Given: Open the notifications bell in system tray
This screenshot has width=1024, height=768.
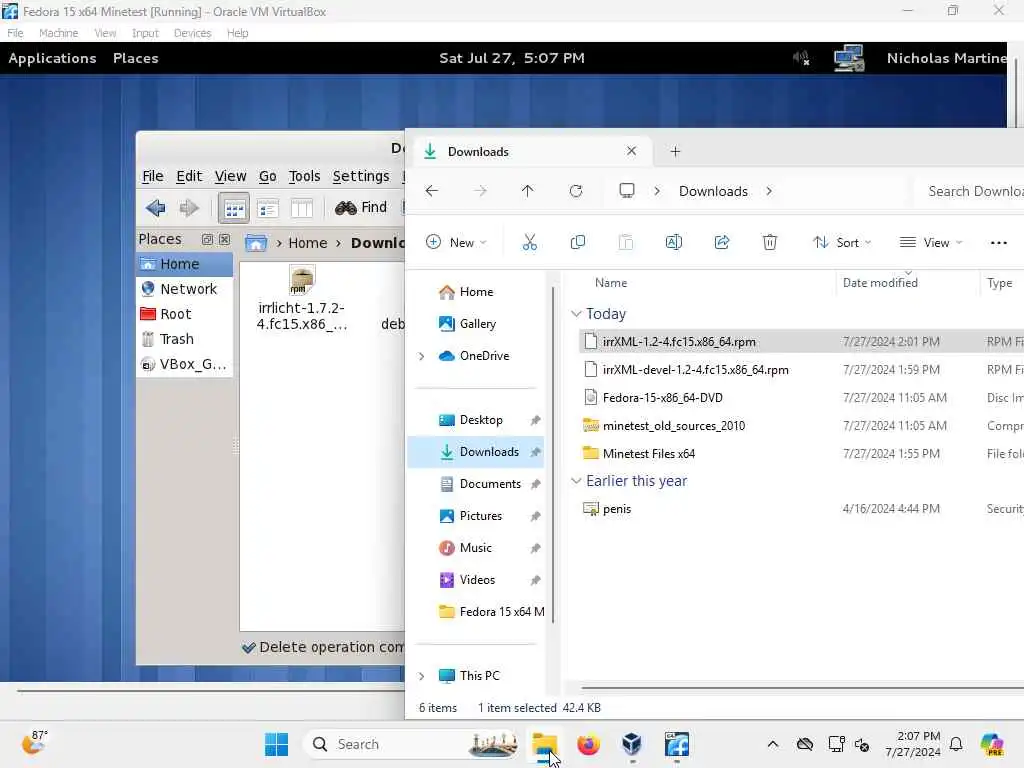Looking at the screenshot, I should [955, 744].
